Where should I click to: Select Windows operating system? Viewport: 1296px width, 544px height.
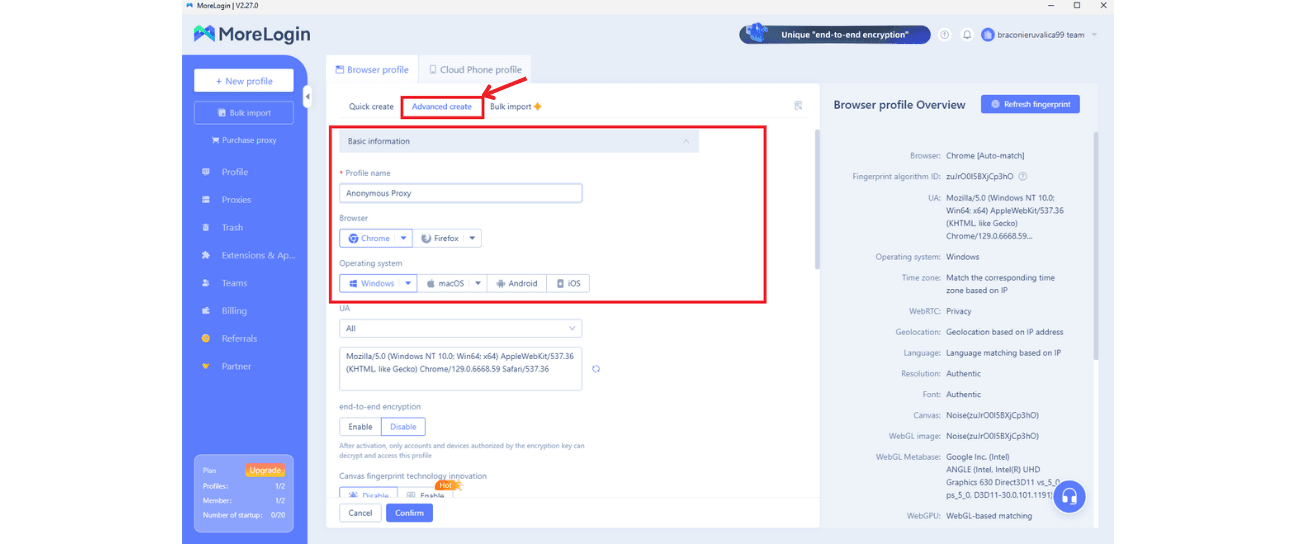[x=370, y=284]
